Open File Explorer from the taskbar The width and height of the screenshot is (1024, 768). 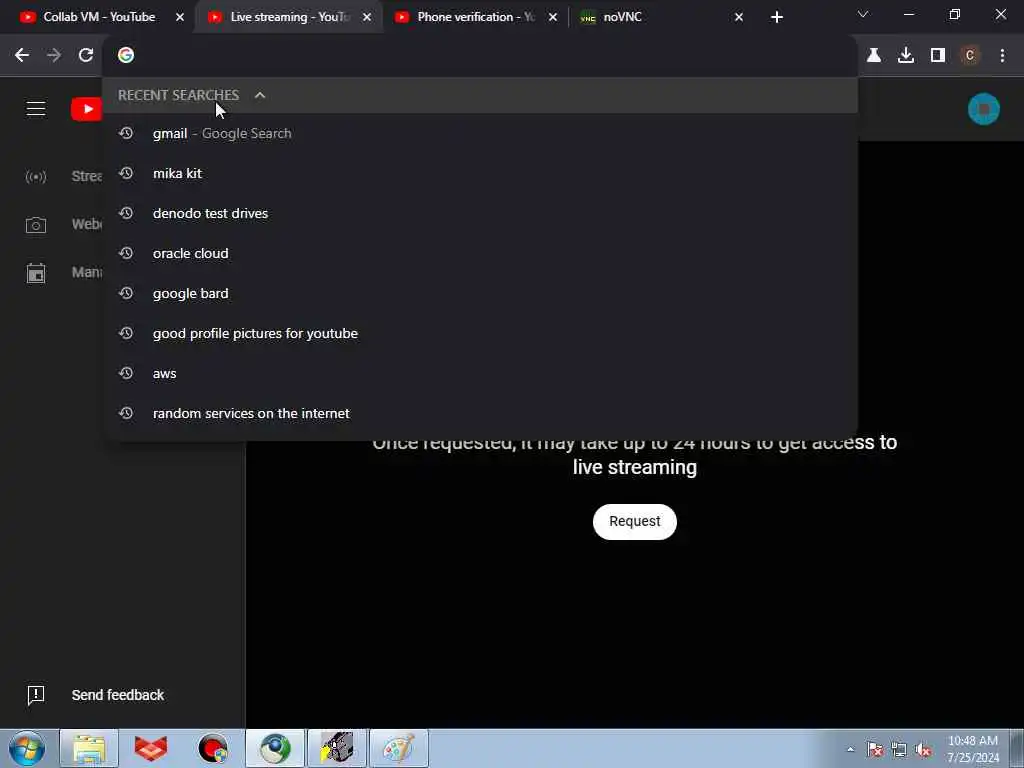89,748
